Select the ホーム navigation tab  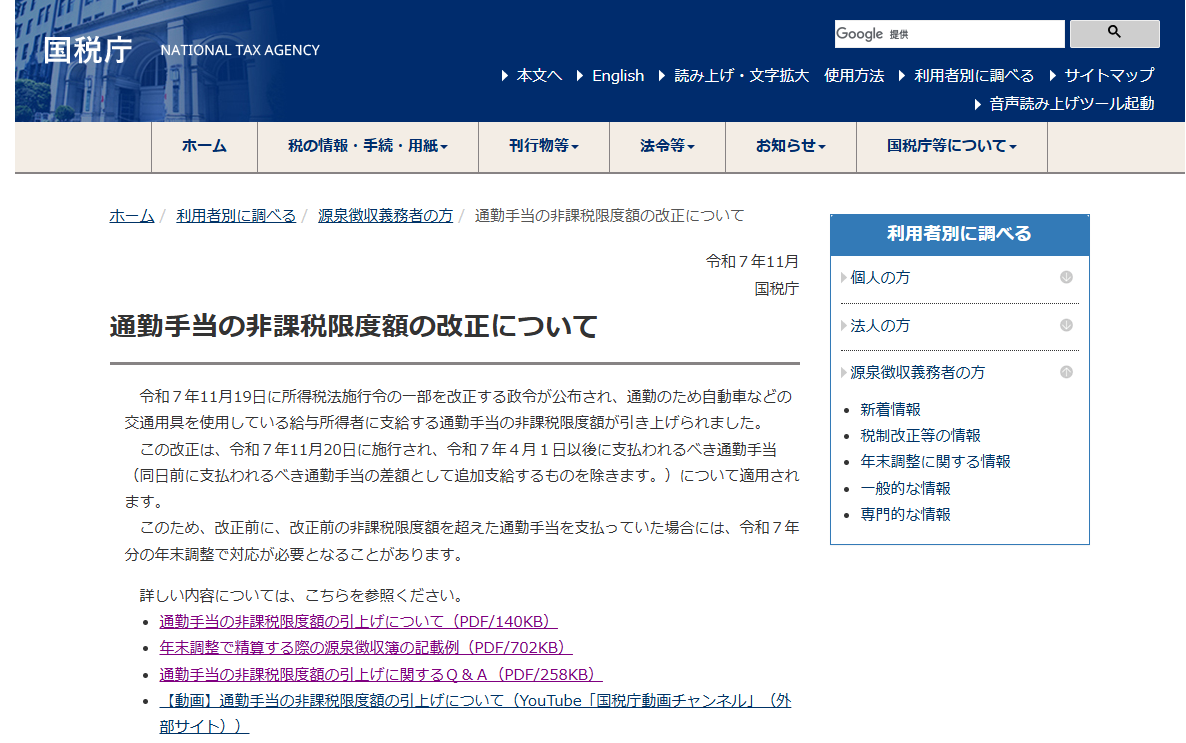(x=204, y=146)
